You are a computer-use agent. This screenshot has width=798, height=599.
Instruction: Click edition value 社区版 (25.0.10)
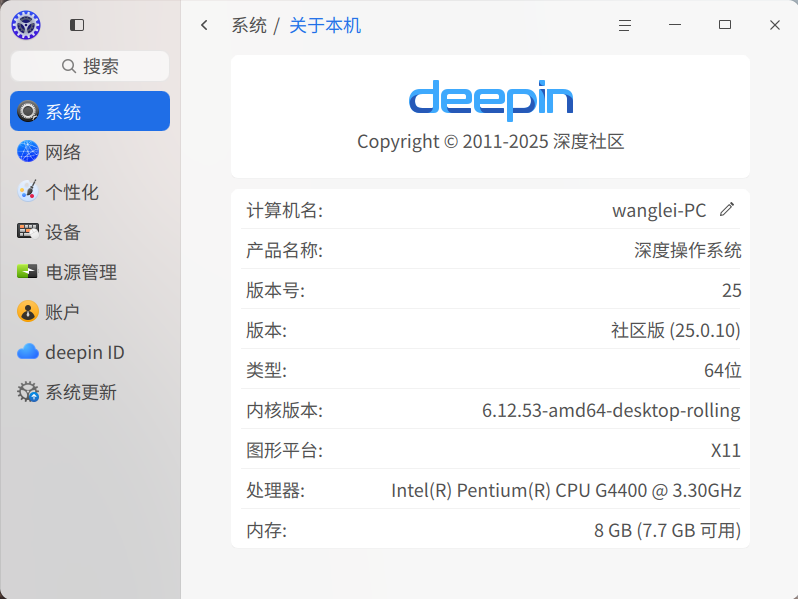pos(676,330)
